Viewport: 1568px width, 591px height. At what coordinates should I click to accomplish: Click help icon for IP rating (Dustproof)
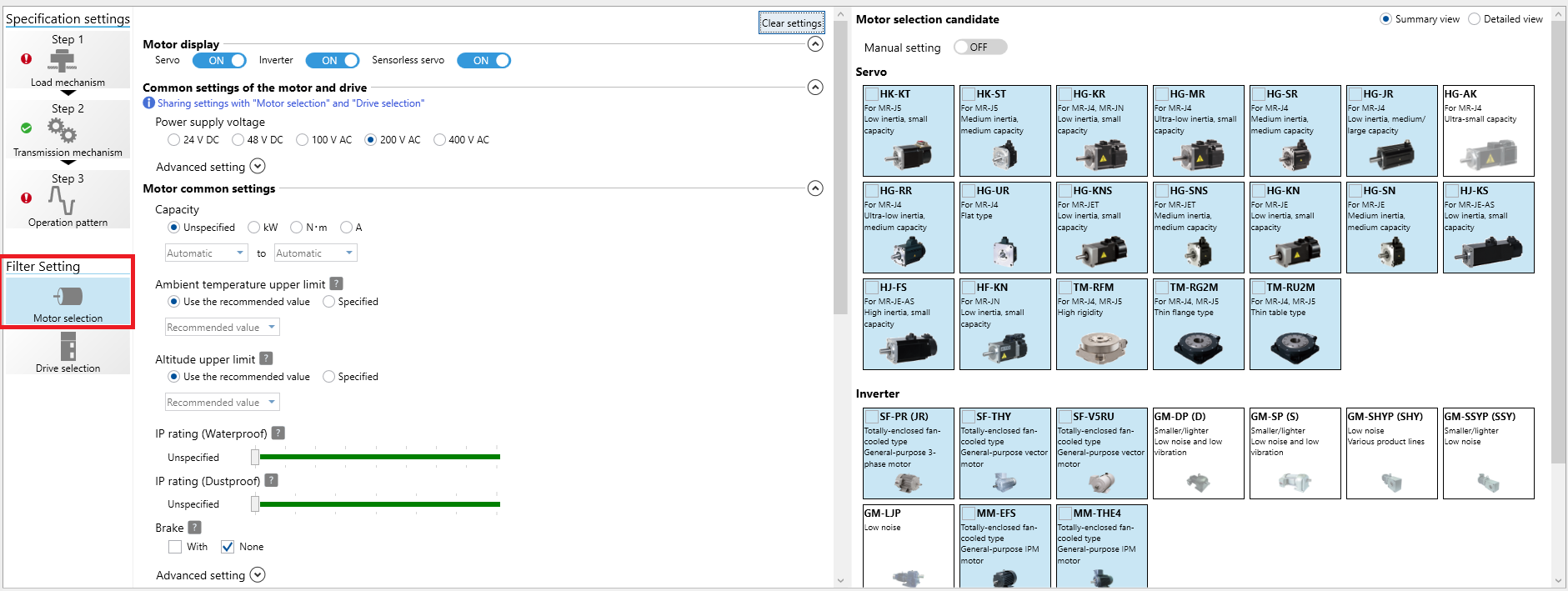(271, 480)
